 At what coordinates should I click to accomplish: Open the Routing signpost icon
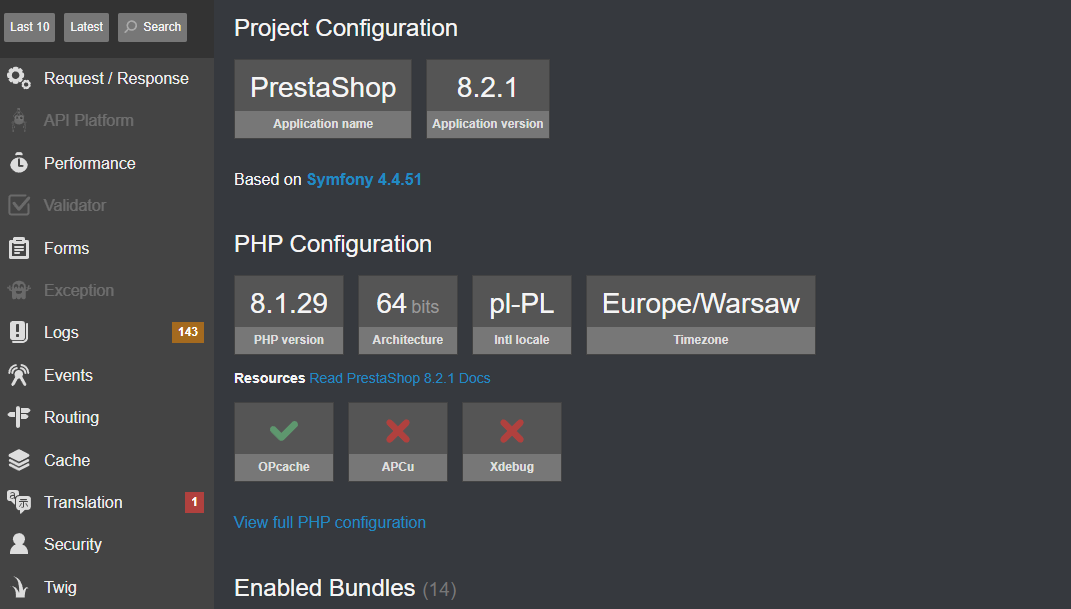(19, 417)
